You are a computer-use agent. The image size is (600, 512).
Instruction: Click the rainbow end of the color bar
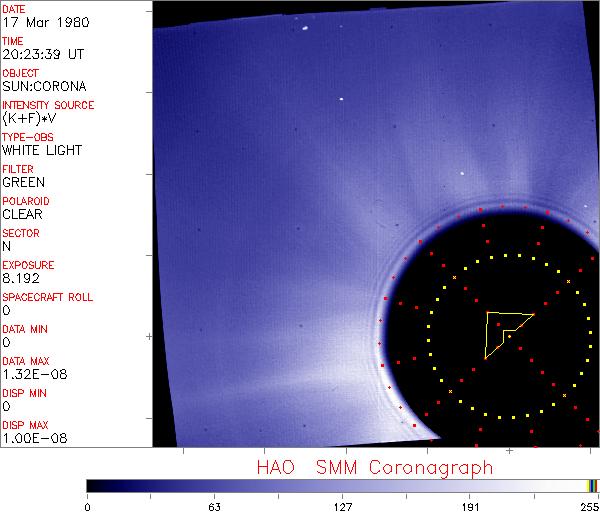(593, 486)
